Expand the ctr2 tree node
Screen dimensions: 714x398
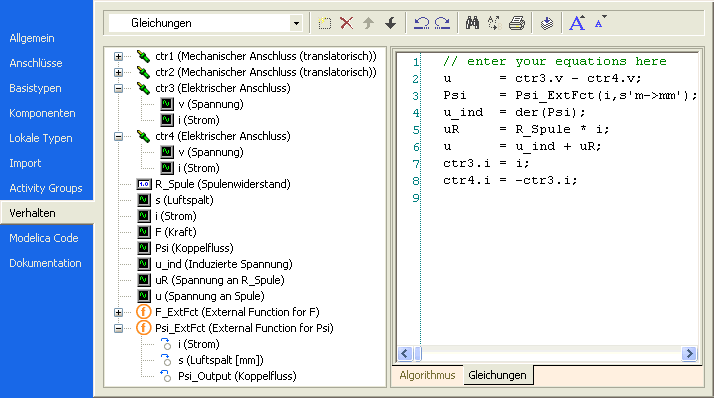click(118, 72)
